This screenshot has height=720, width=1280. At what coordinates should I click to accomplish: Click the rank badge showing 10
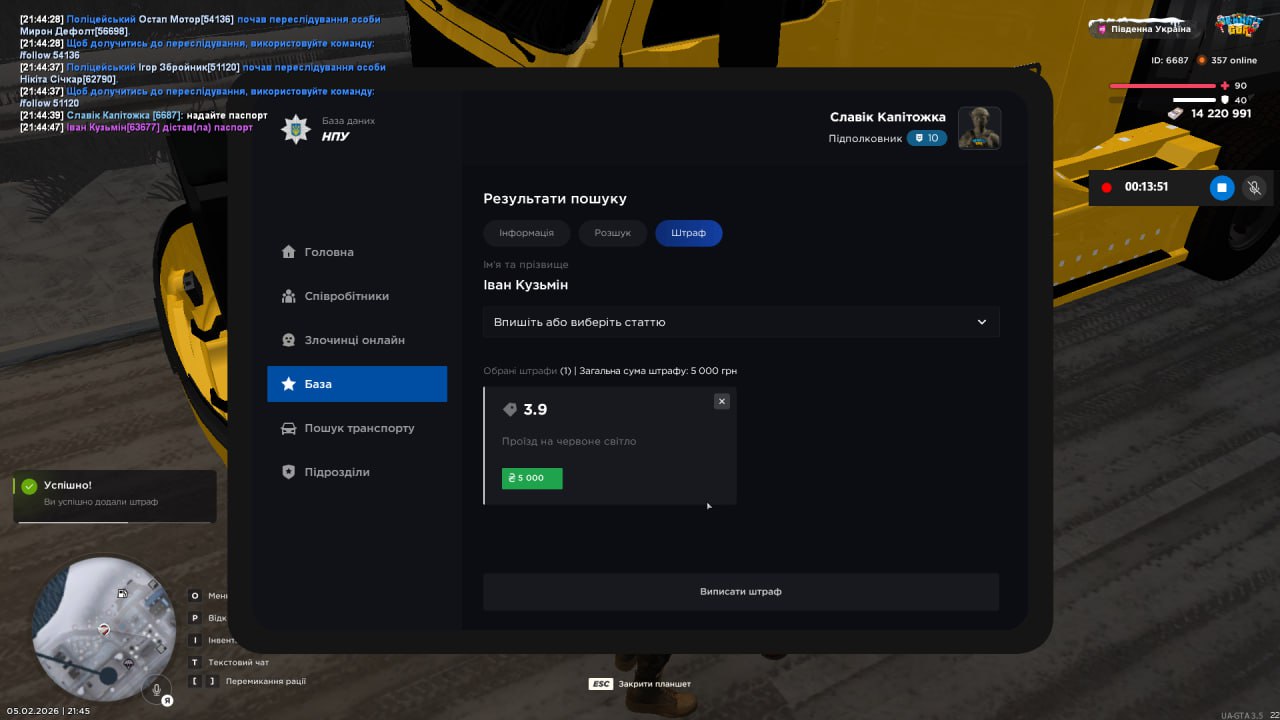[927, 138]
